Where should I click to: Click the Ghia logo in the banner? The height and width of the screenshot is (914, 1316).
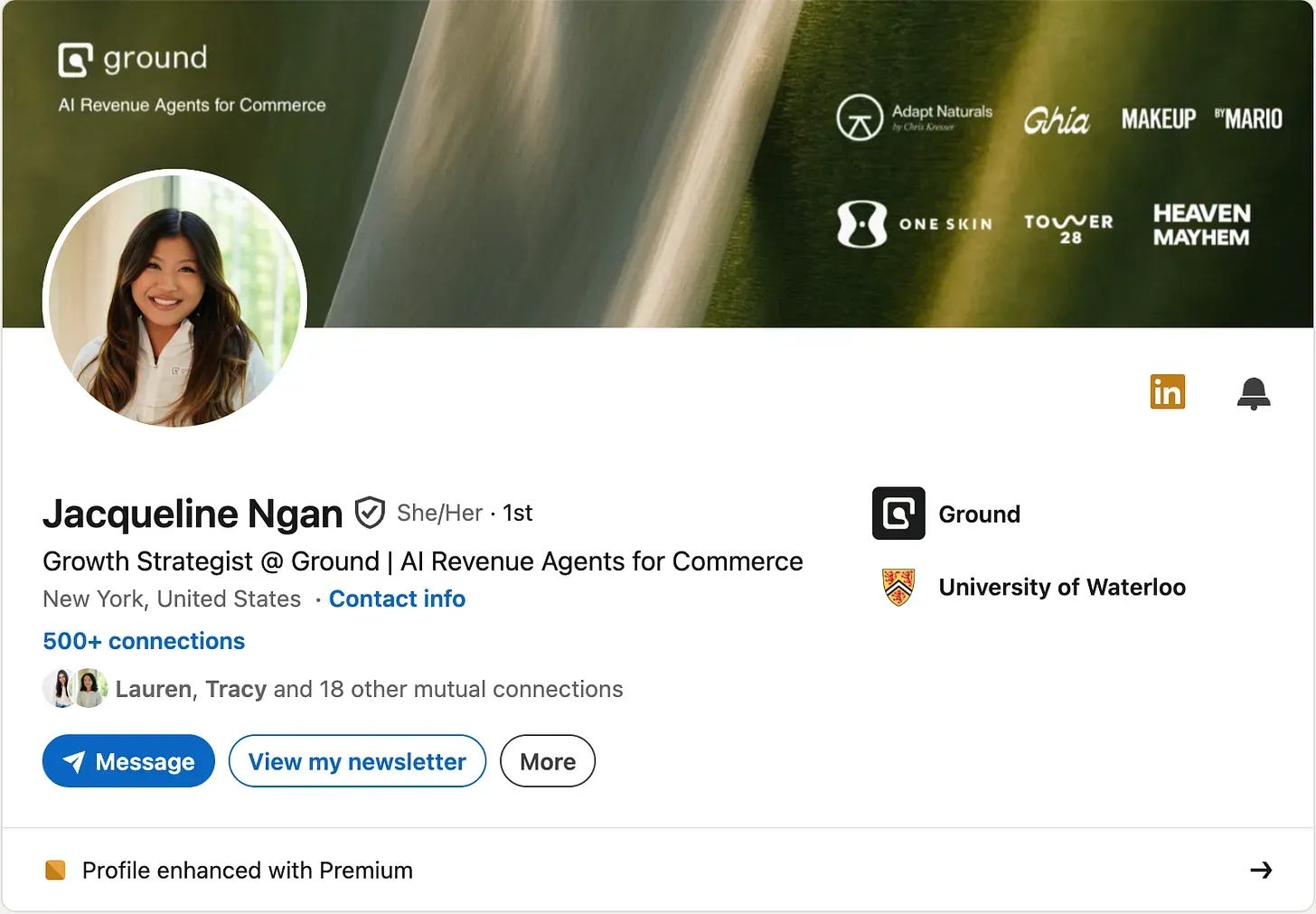1057,119
